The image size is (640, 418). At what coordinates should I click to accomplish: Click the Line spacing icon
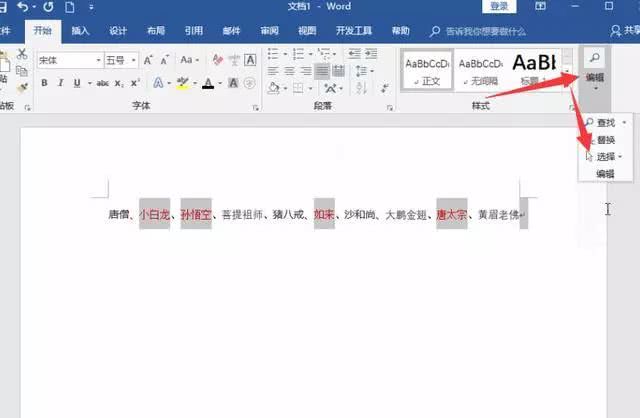click(x=361, y=71)
